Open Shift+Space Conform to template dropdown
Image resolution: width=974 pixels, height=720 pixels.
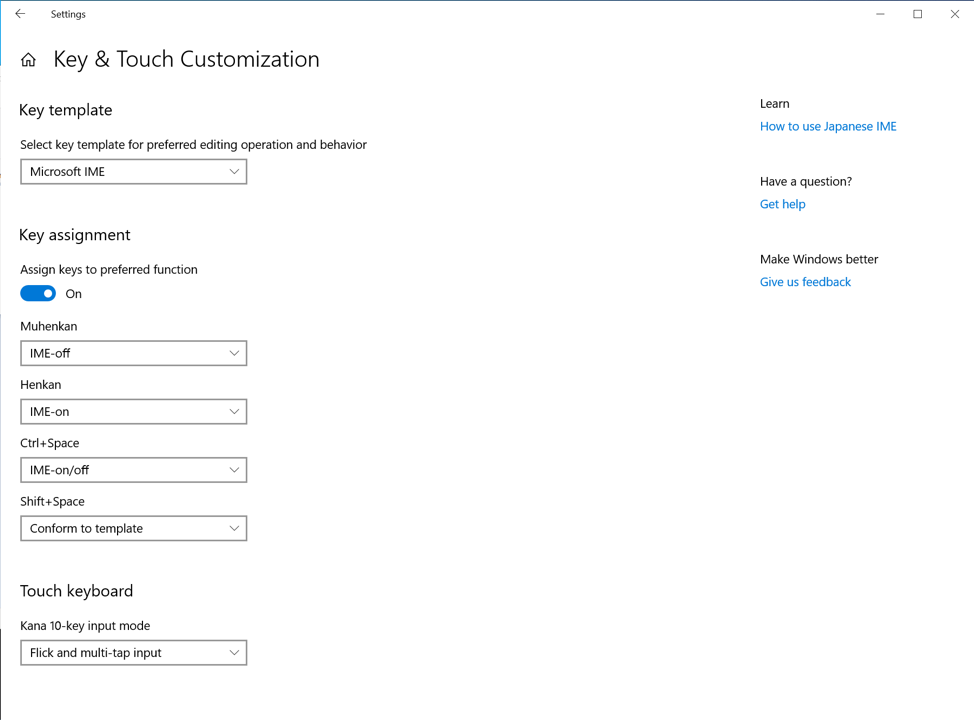(133, 529)
